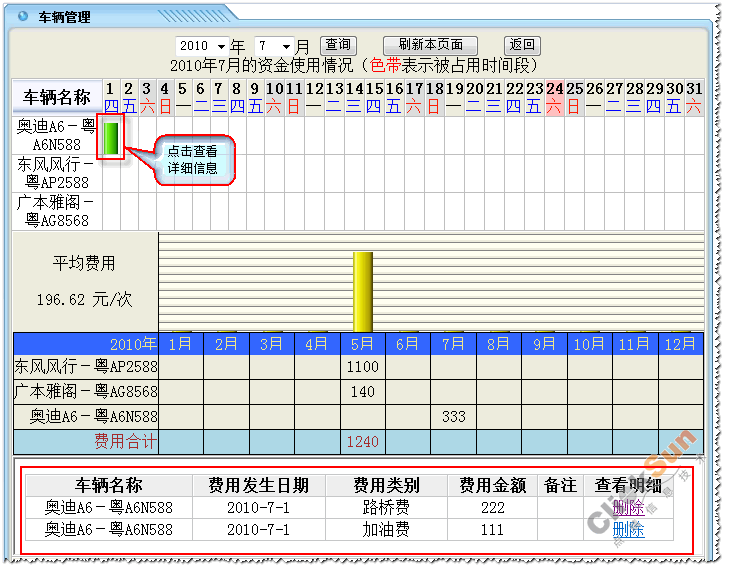This screenshot has width=730, height=572.
Task: Click the 111 amount cell
Action: click(493, 530)
